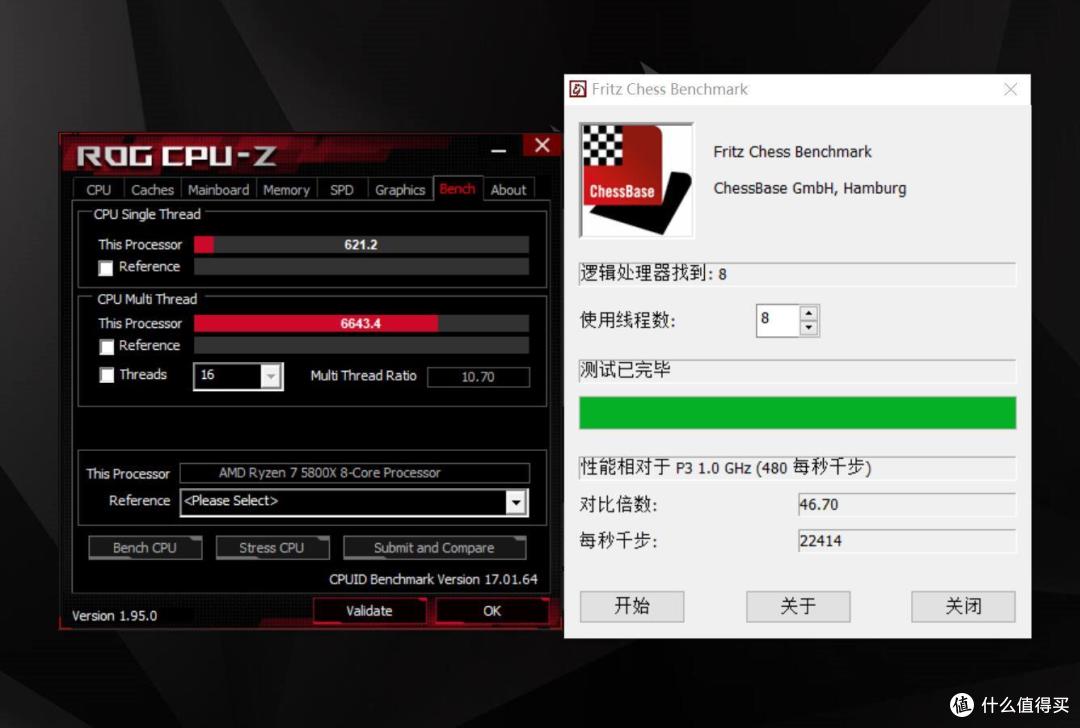The image size is (1080, 728).
Task: Click the single thread score bar 621.2
Action: tap(361, 245)
